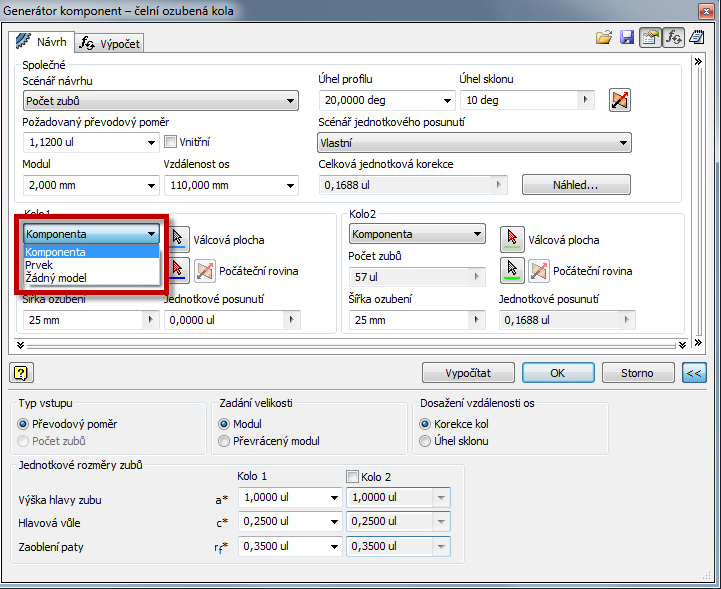The image size is (721, 589).
Task: Choose the Úhel sklonu radio option
Action: click(426, 440)
